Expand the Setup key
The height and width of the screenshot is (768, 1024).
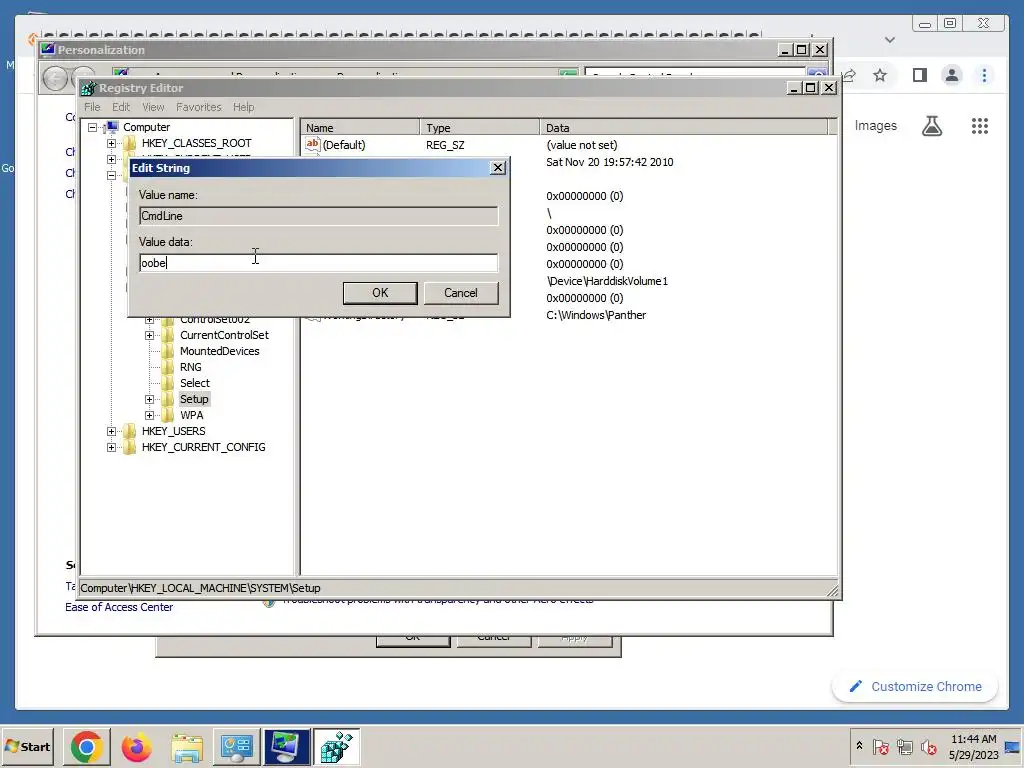click(150, 400)
